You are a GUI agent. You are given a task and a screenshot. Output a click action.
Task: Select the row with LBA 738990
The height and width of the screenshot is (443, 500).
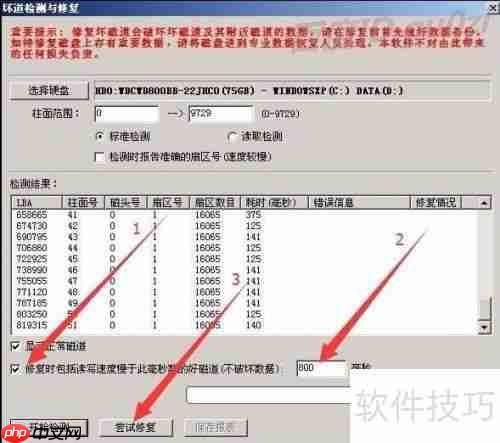coord(245,270)
